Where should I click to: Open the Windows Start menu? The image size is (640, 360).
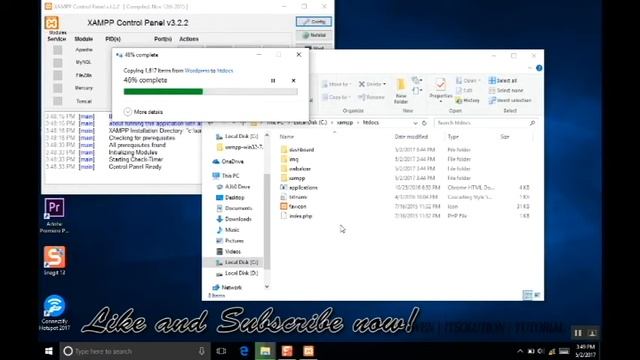tap(49, 351)
